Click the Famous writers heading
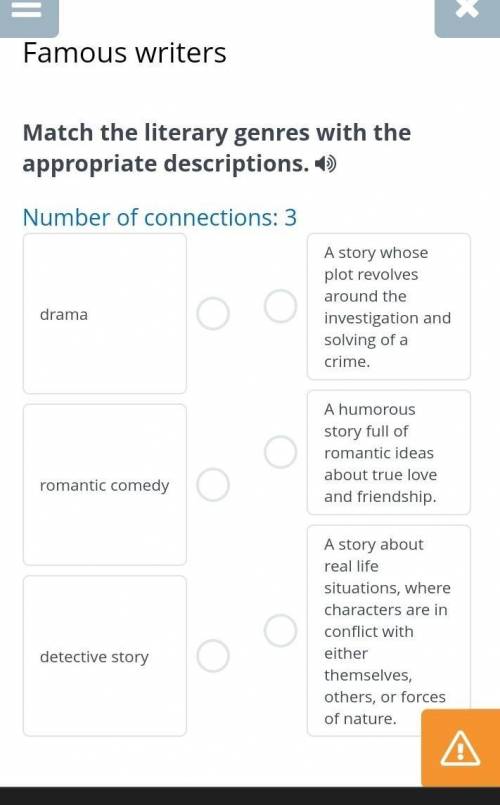 (x=125, y=53)
